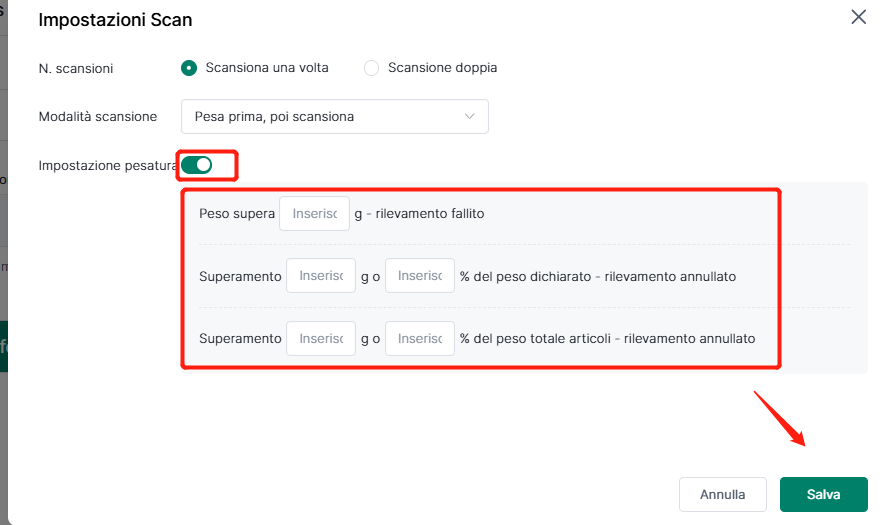This screenshot has width=889, height=525.
Task: Click the Modalità scansione label
Action: tap(98, 117)
